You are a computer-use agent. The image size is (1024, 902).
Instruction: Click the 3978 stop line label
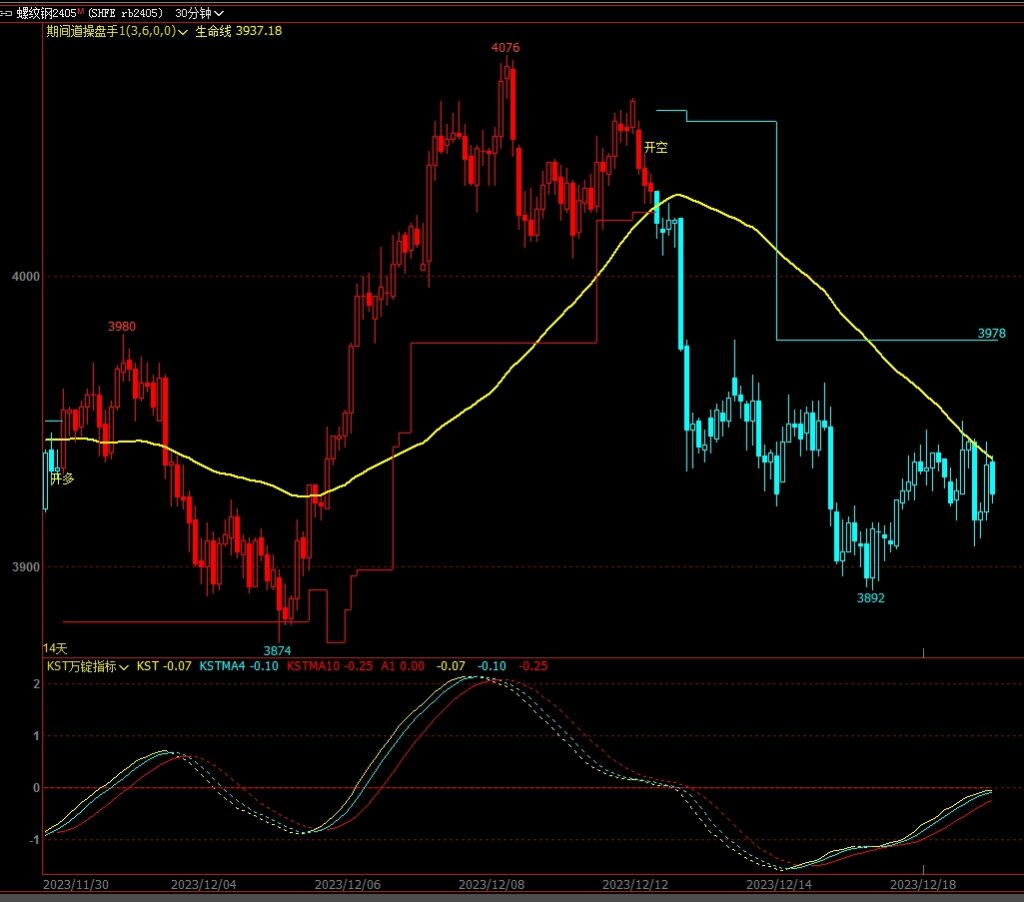[991, 333]
